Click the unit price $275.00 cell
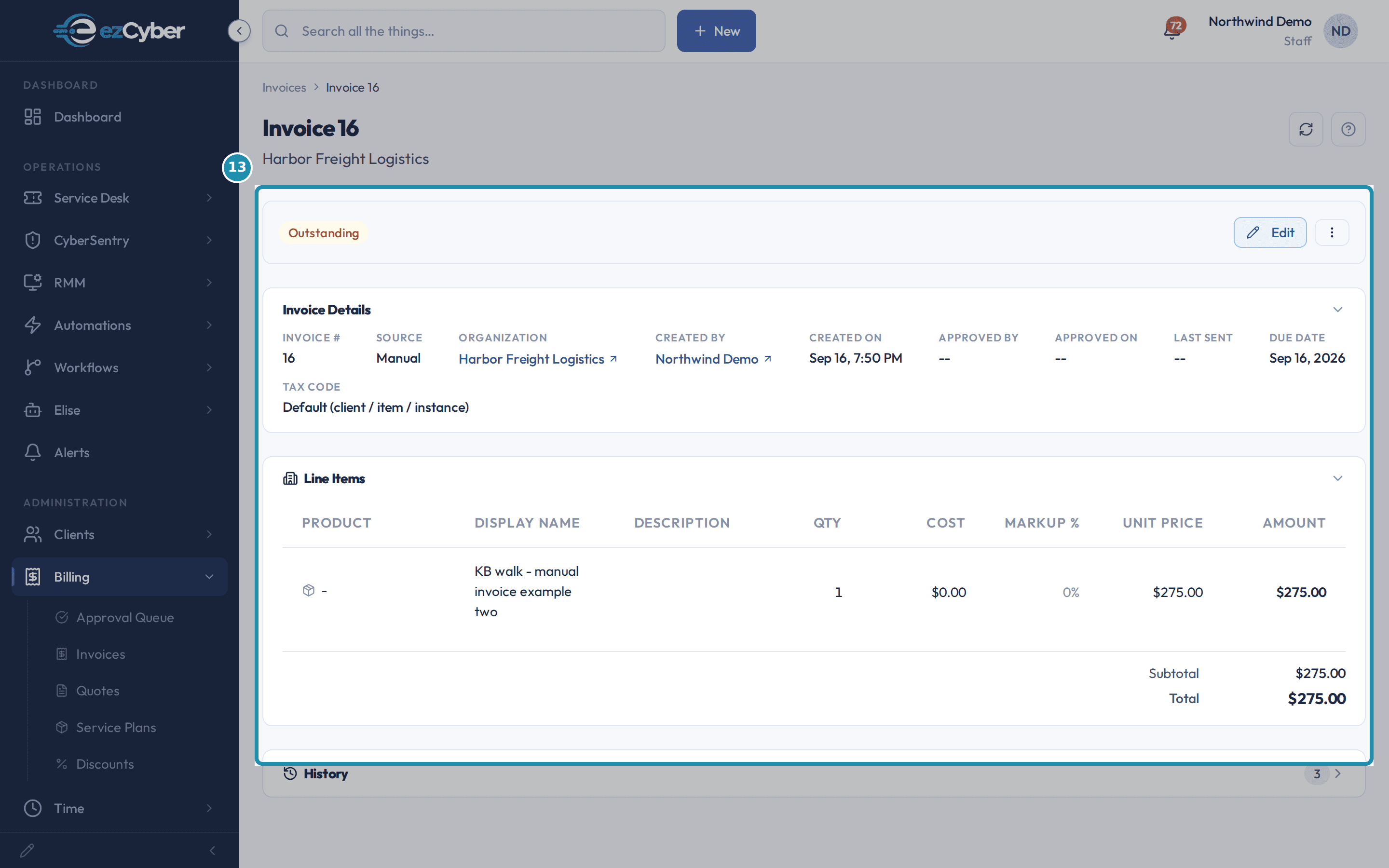 (x=1178, y=592)
